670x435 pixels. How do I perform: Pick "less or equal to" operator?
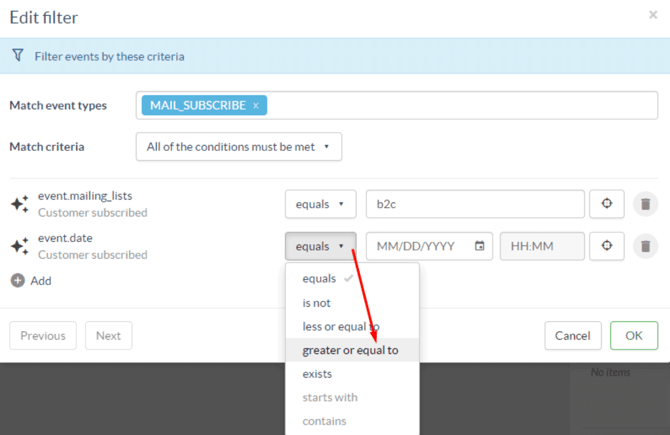[x=340, y=327]
